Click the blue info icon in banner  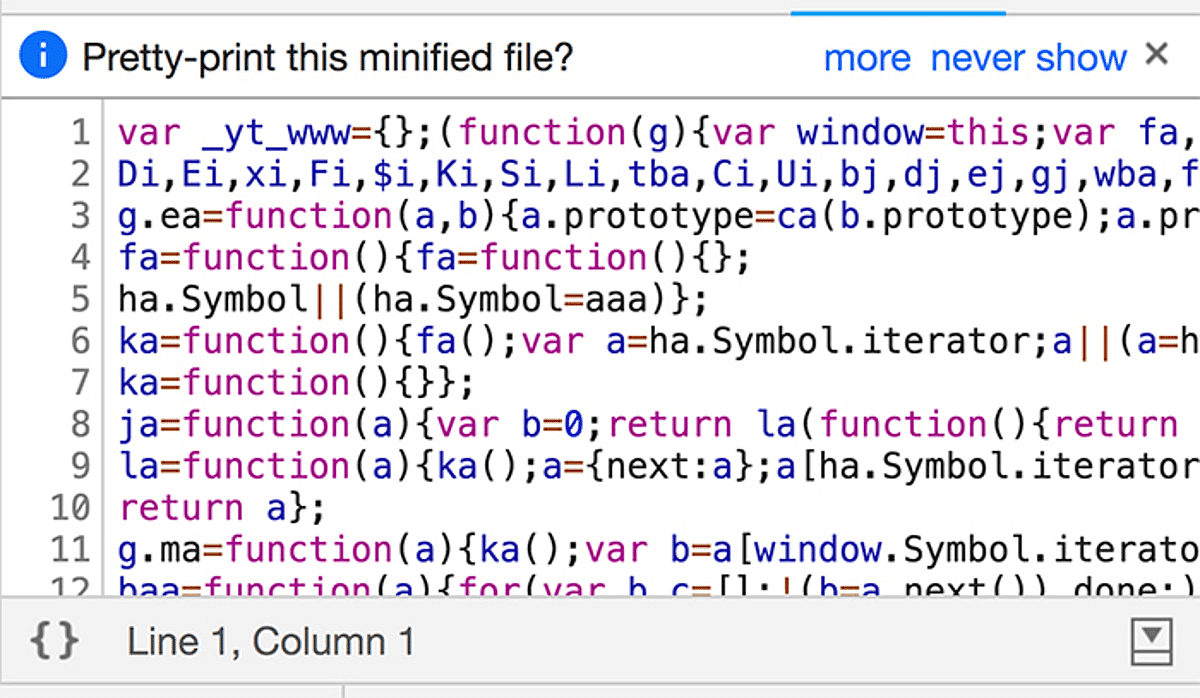(x=41, y=55)
